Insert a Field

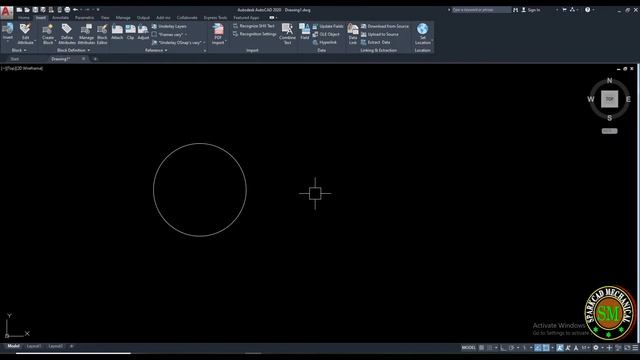tap(304, 32)
